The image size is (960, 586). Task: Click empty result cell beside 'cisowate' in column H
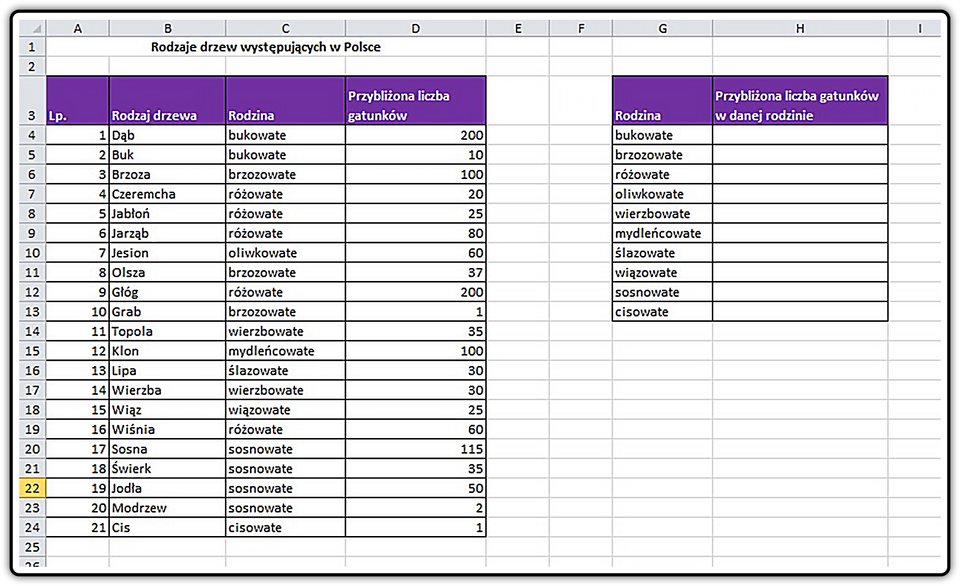[800, 312]
